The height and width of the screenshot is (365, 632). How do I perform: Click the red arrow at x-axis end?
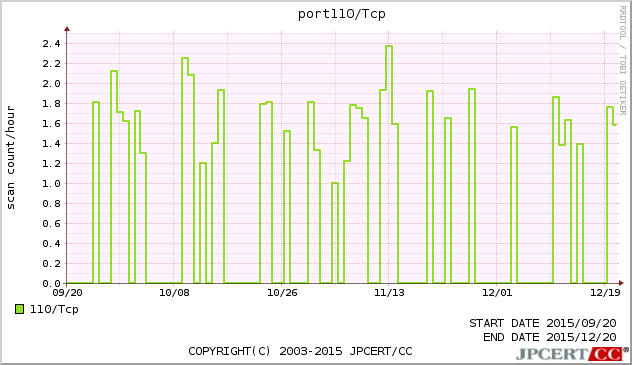tap(621, 283)
